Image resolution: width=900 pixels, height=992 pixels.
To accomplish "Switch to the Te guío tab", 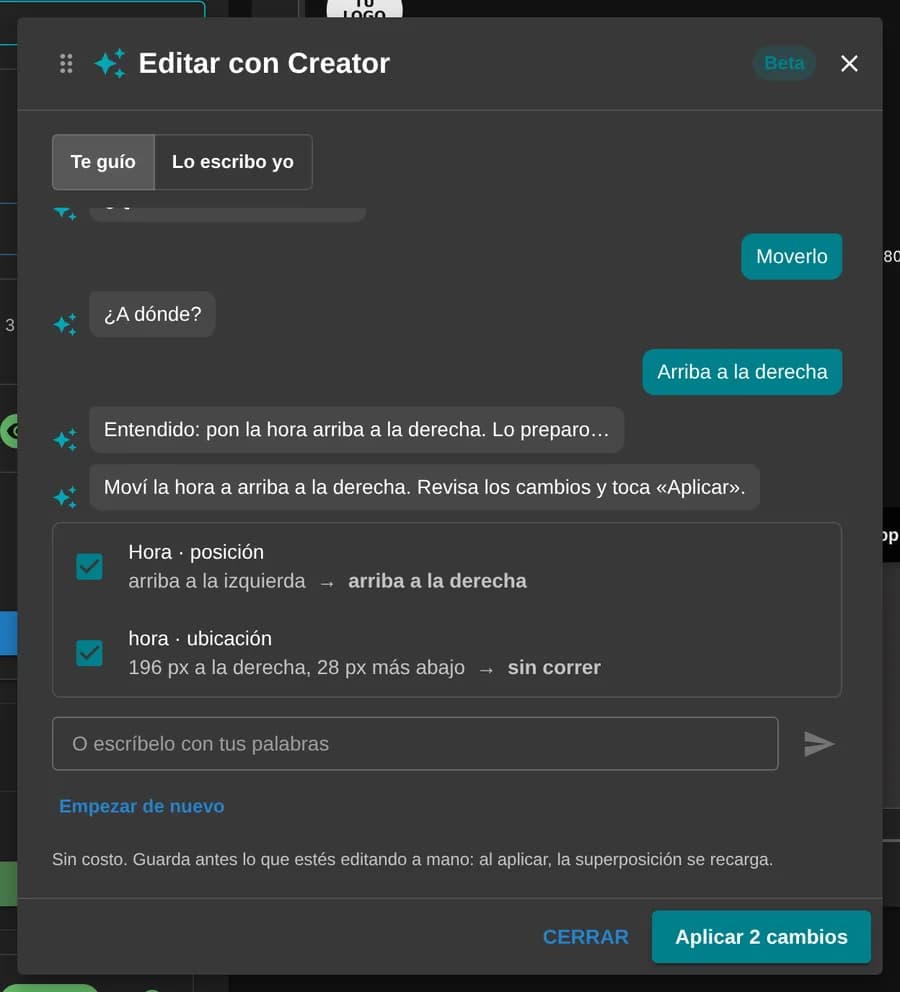I will coord(103,162).
